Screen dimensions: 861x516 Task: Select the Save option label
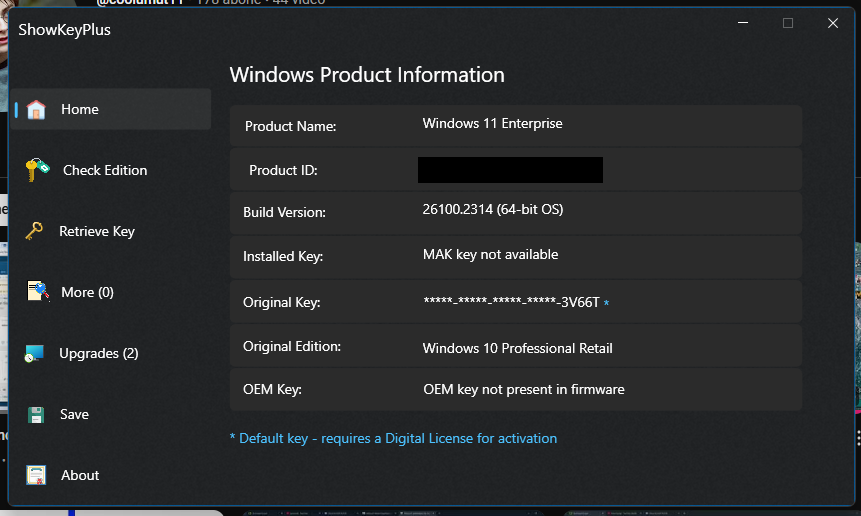coord(75,414)
